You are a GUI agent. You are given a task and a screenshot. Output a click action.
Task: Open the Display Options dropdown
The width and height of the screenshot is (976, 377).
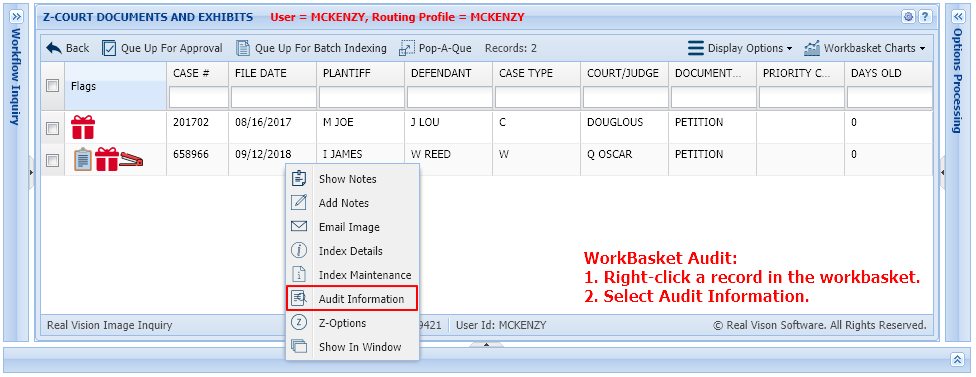pos(740,48)
